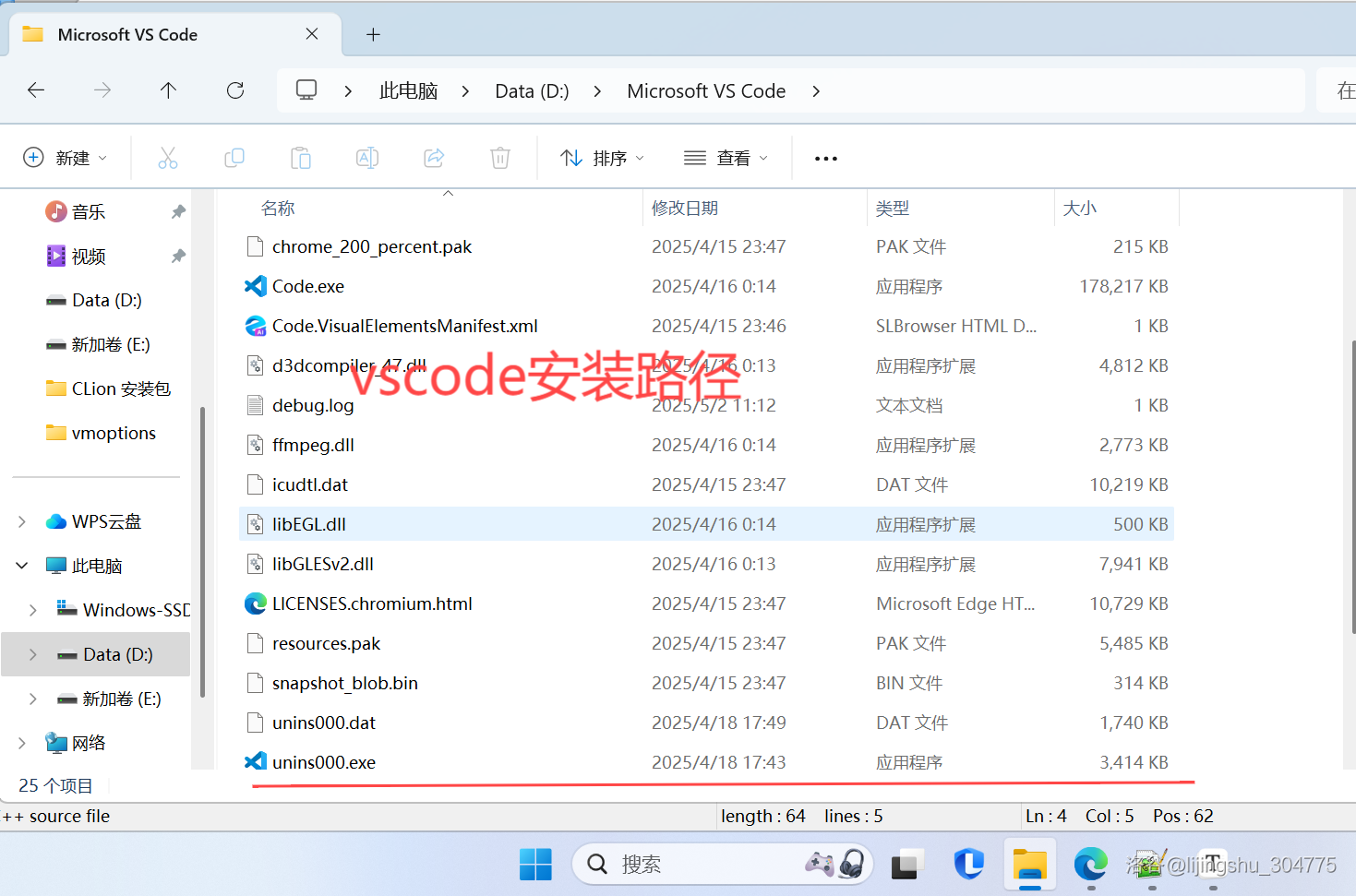1356x896 pixels.
Task: Expand chevron after Microsoft VS Code breadcrumb
Action: coord(816,90)
